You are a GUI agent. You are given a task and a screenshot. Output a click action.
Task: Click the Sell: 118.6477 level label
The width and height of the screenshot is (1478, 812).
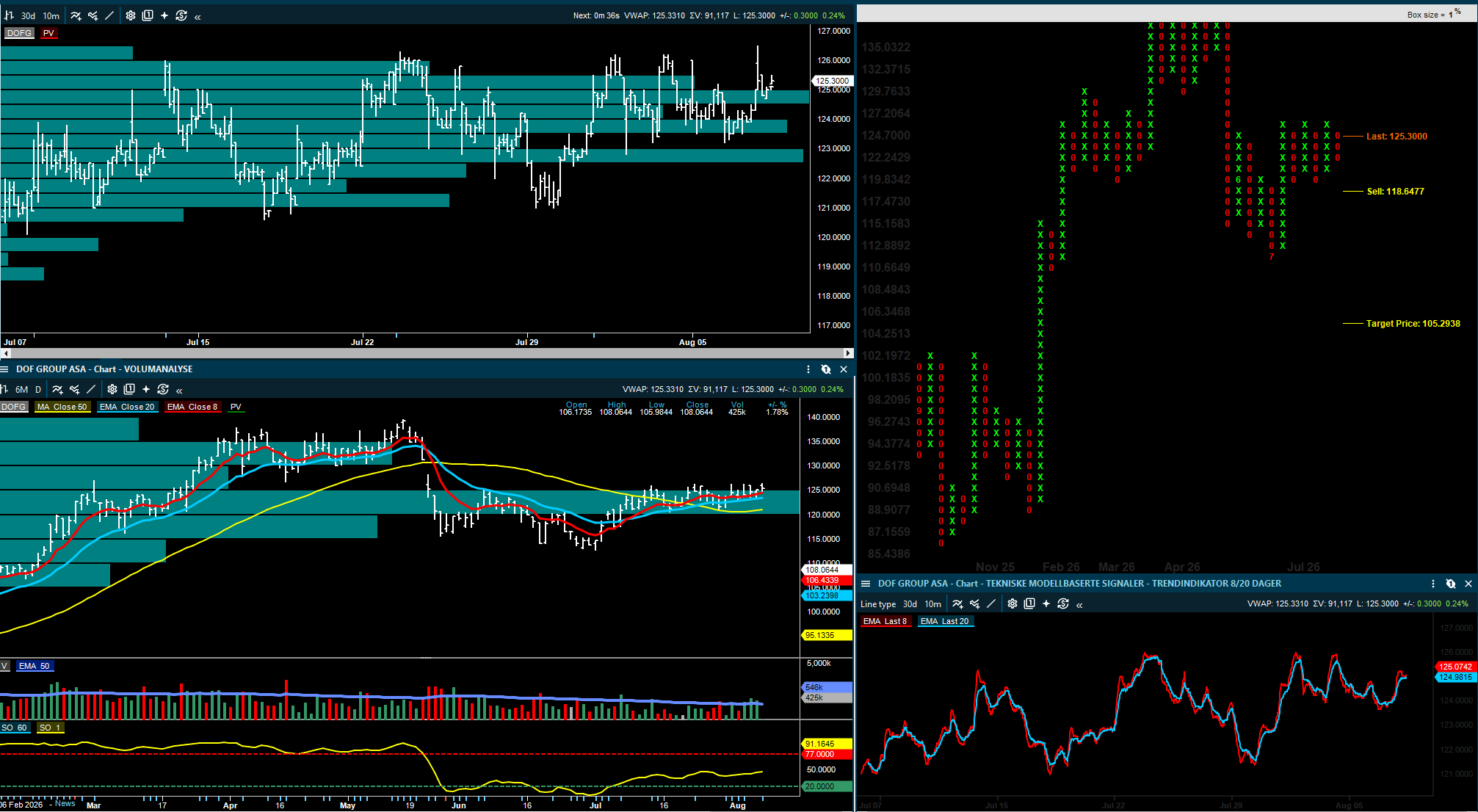pos(1395,192)
